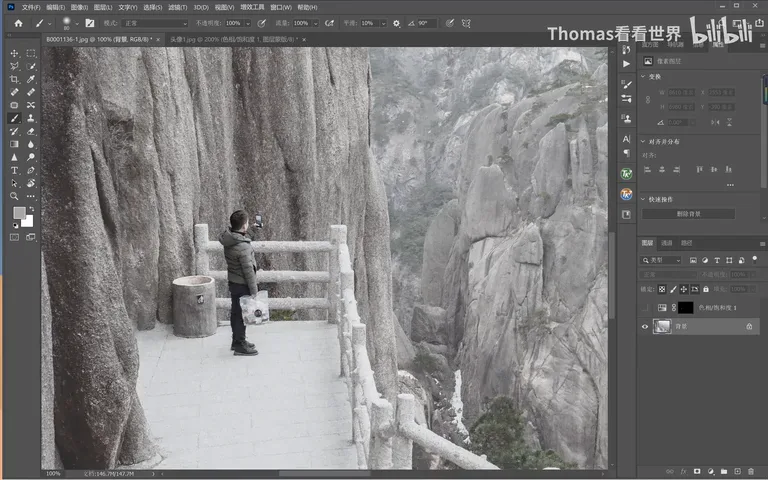Select the Zoom magnifier tool
This screenshot has height=480, width=768.
[x=14, y=196]
